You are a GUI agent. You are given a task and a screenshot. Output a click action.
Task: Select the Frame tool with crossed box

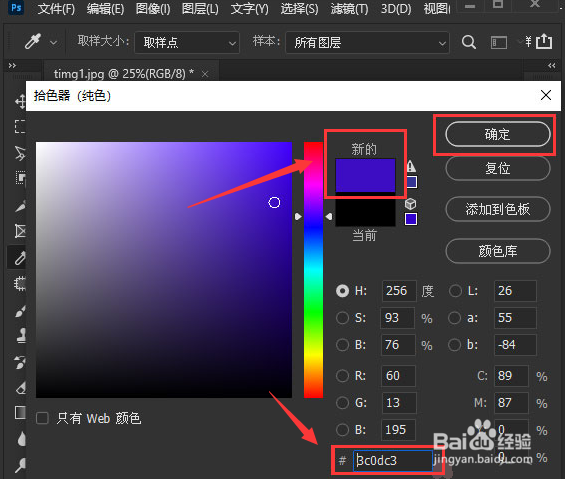click(x=20, y=231)
